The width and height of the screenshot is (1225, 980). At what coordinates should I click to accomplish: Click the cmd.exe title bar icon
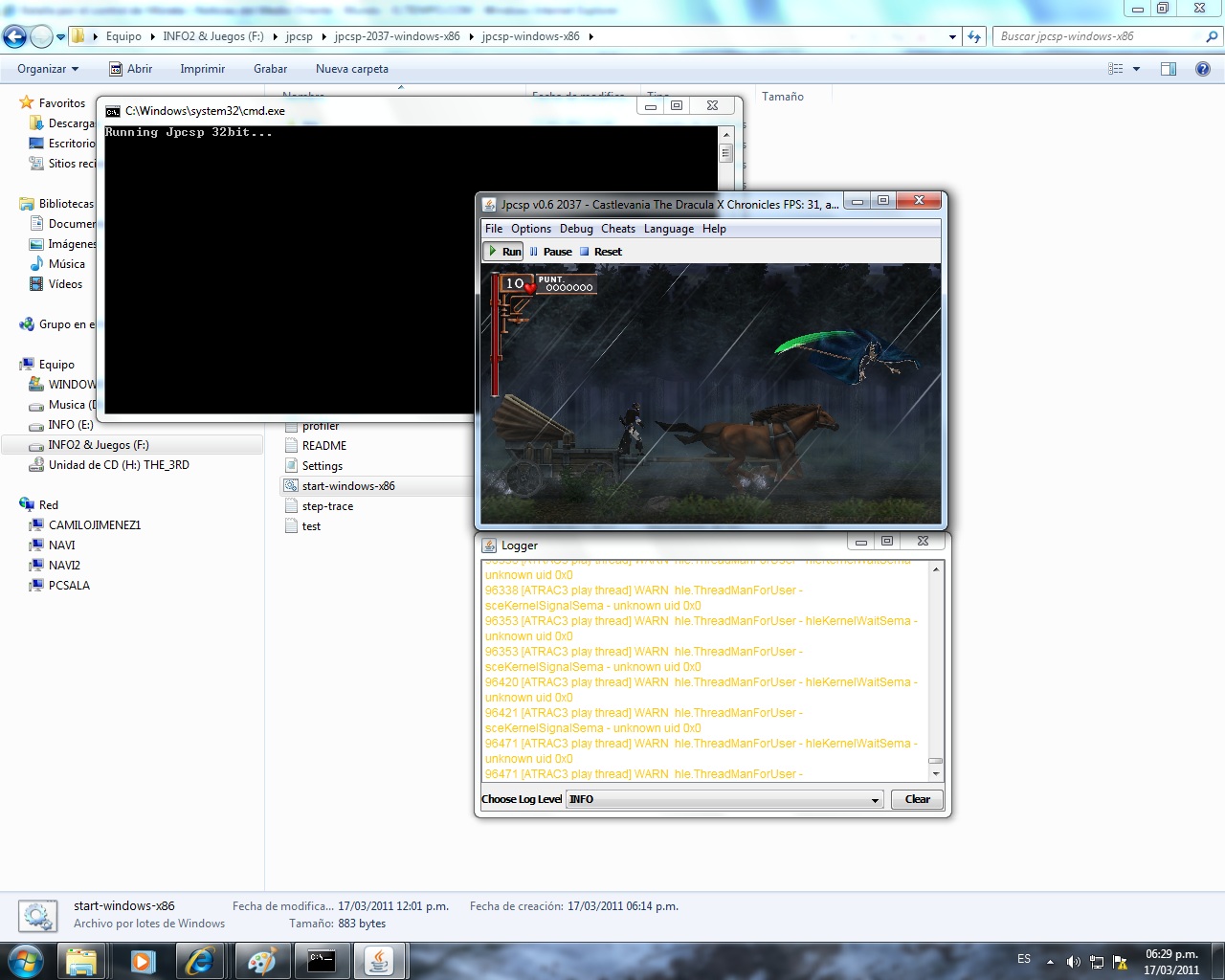pos(113,111)
